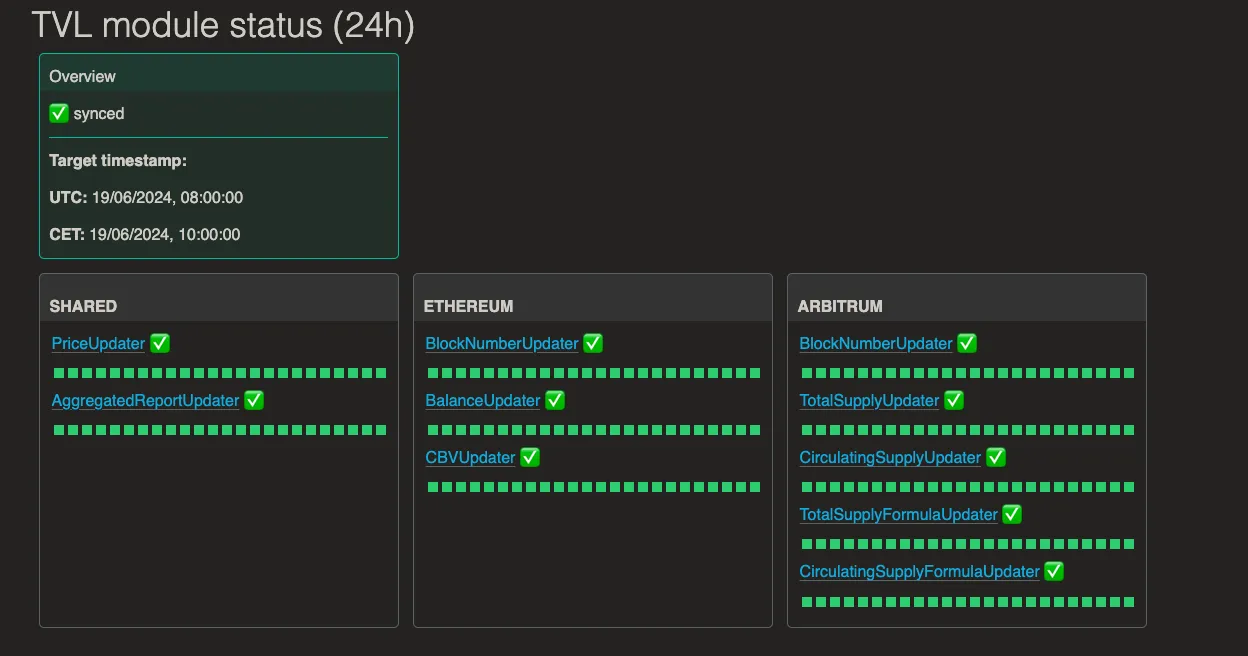1248x656 pixels.
Task: Click the checkmark next to CirculatingSupplyFormulaUpdater
Action: pyautogui.click(x=1054, y=571)
